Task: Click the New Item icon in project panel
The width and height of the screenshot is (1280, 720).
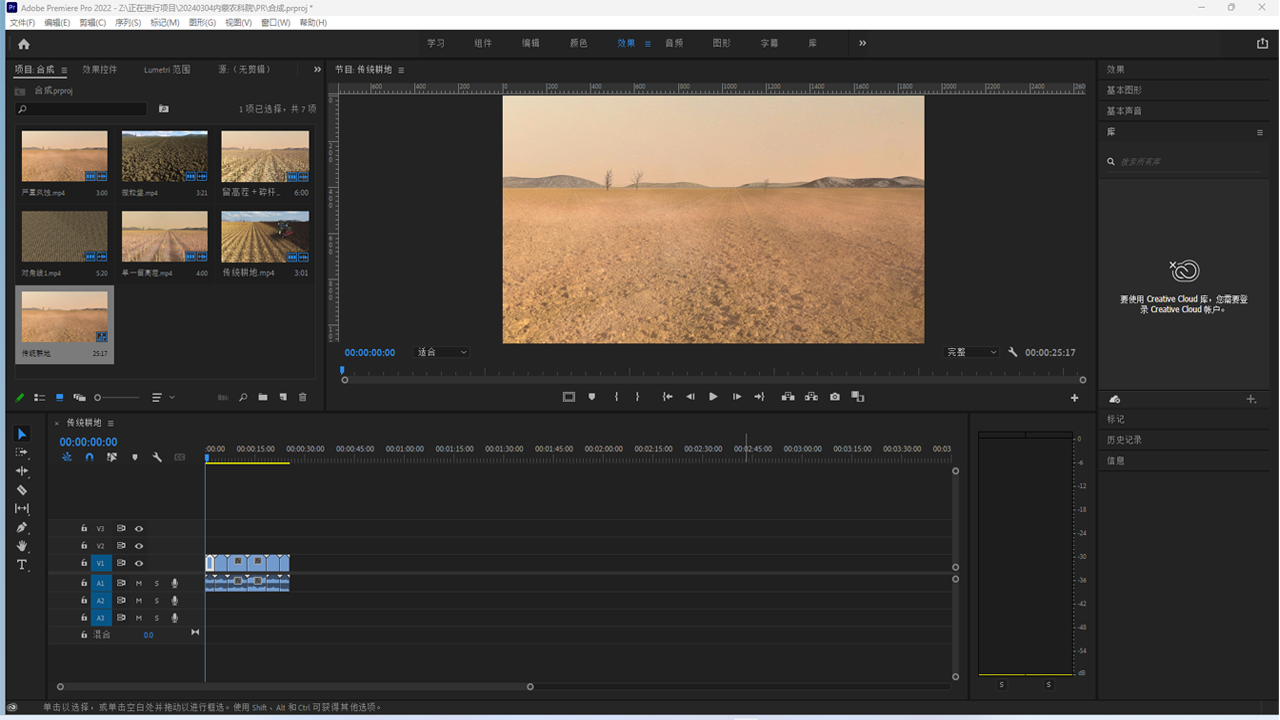Action: (283, 397)
